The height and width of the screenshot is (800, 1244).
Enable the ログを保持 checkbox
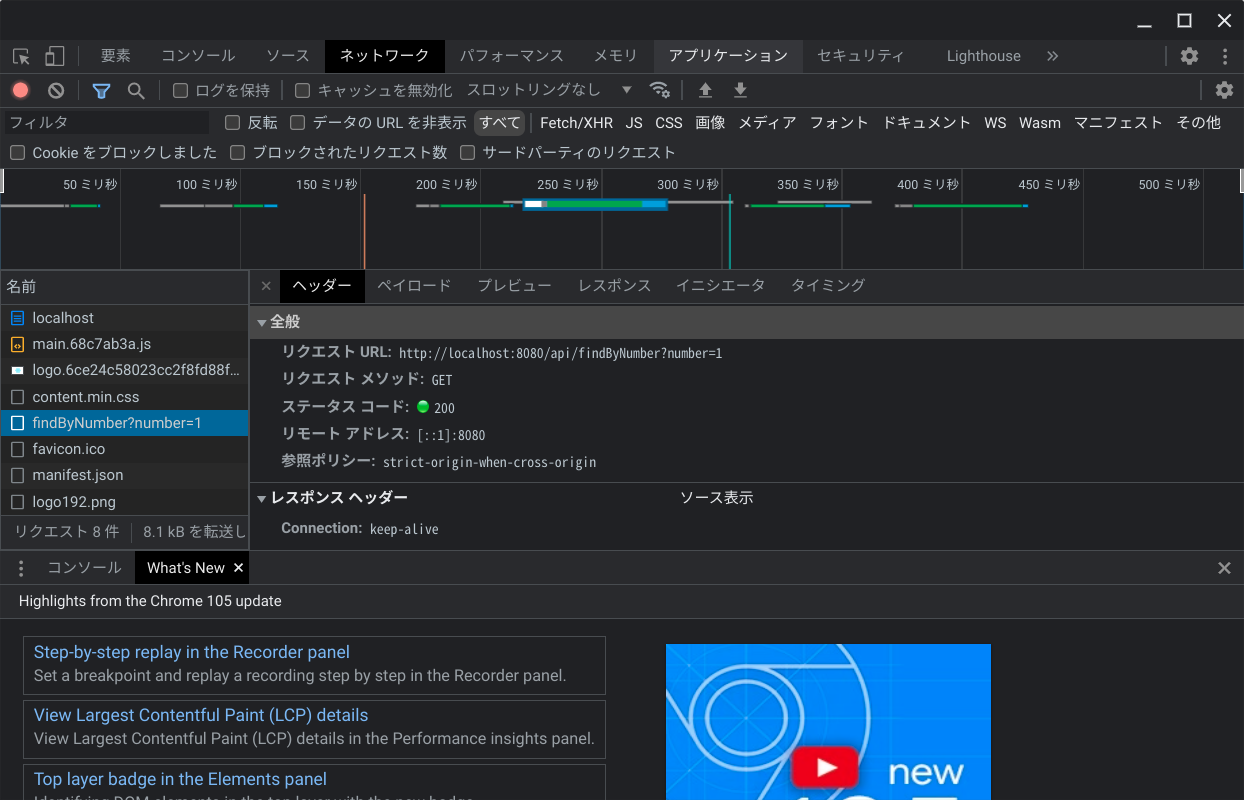click(181, 90)
